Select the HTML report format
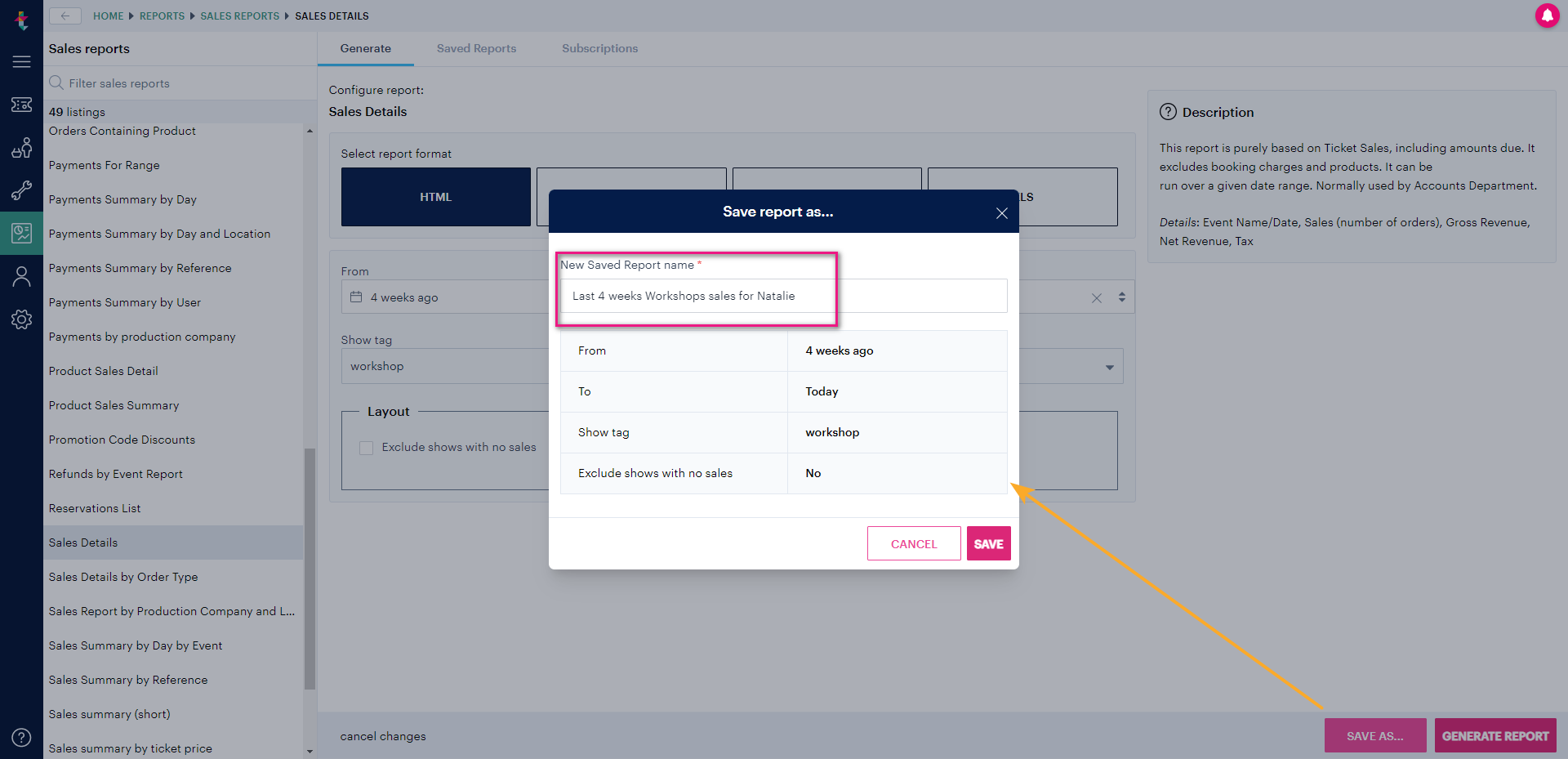Image resolution: width=1568 pixels, height=759 pixels. pyautogui.click(x=436, y=197)
